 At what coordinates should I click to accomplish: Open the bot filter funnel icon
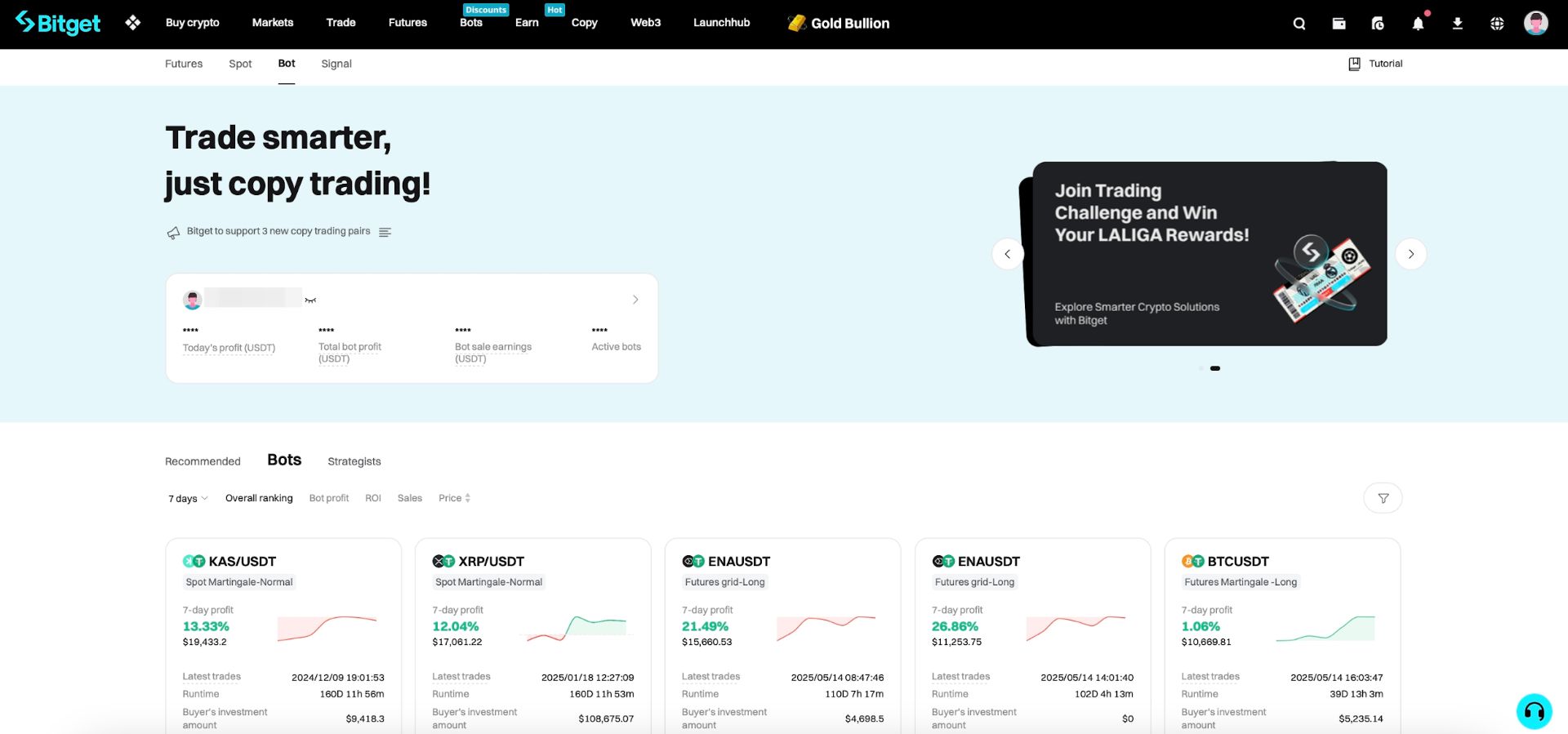[1383, 498]
